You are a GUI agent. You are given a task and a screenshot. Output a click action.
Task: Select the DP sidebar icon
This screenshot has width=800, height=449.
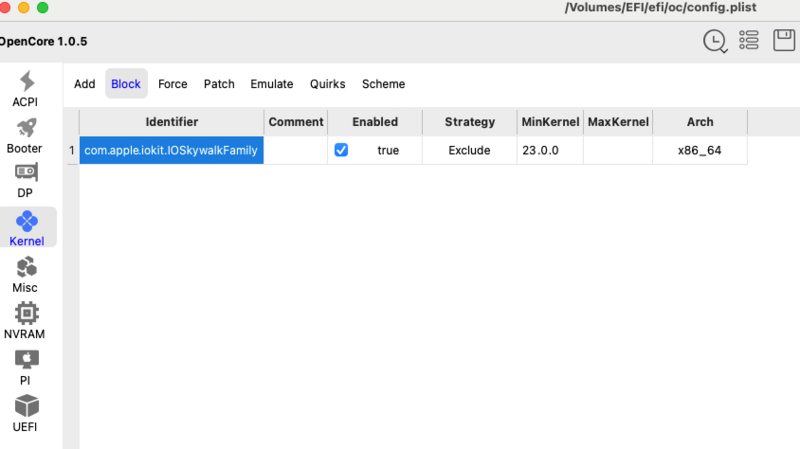tap(26, 180)
